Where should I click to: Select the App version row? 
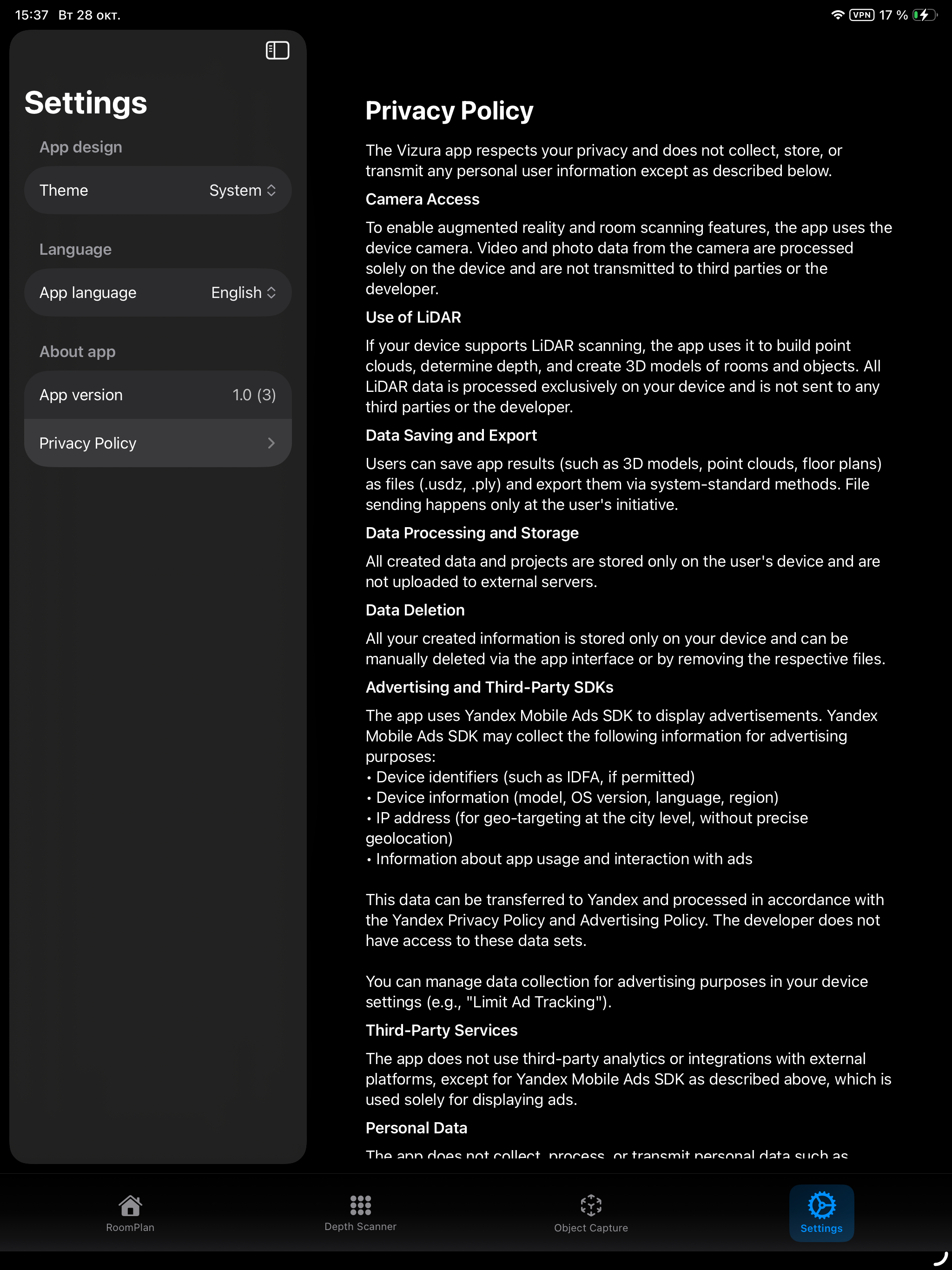click(x=158, y=395)
